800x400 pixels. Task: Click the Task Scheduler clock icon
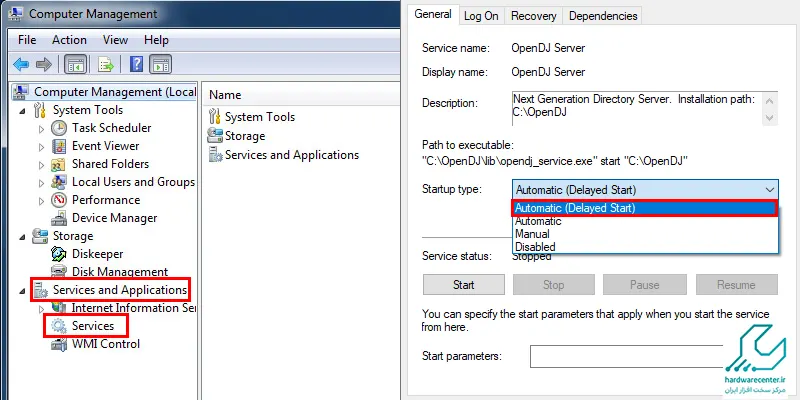click(59, 128)
